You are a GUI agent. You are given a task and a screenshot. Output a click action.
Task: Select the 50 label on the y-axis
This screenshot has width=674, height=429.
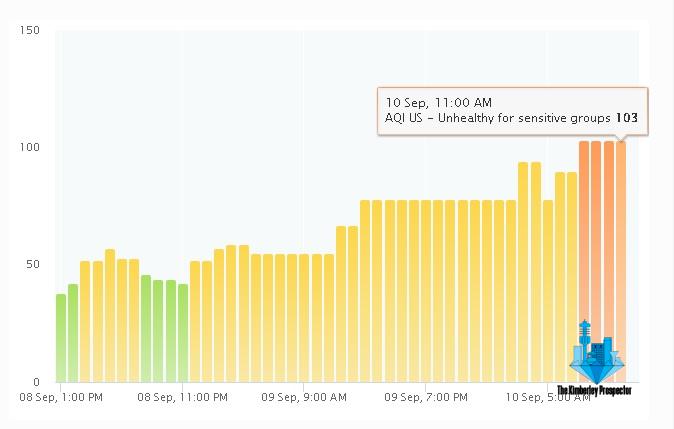pyautogui.click(x=32, y=264)
